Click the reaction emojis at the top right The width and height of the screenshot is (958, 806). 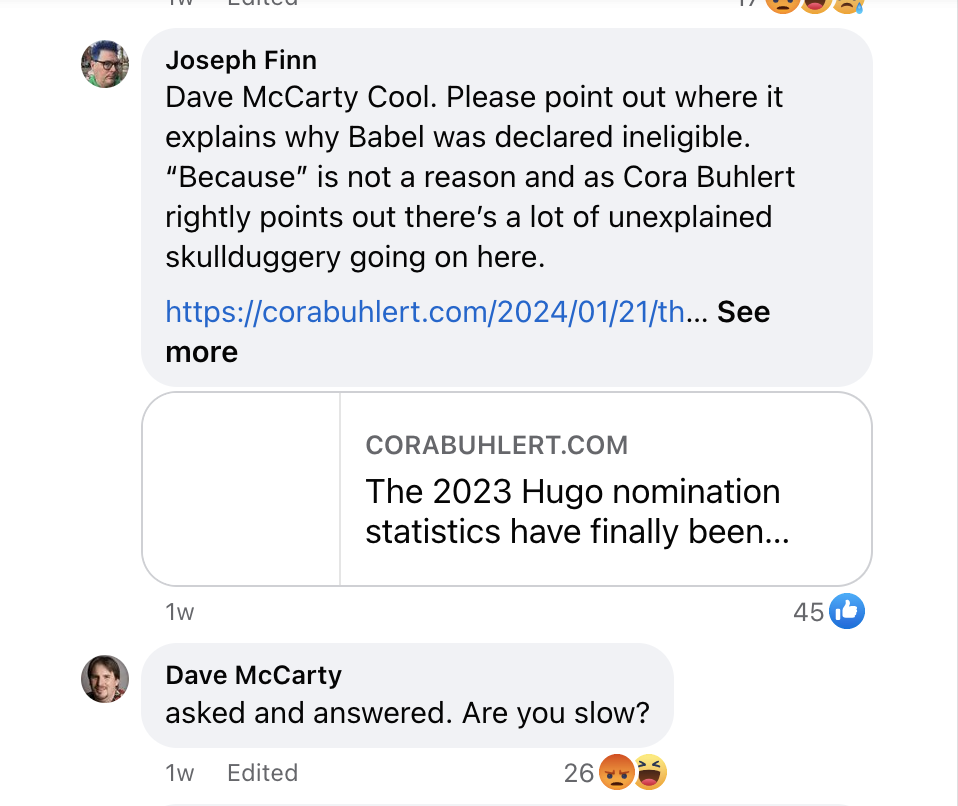point(812,4)
